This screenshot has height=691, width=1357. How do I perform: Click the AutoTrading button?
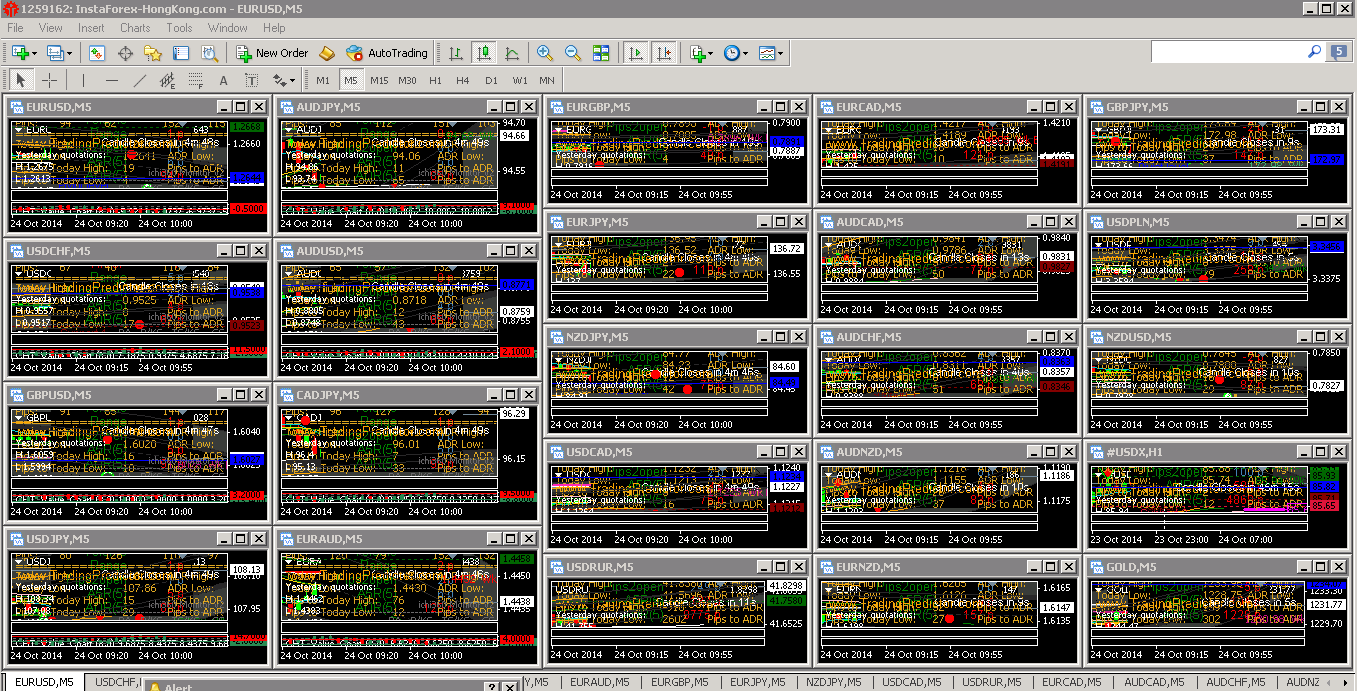(x=387, y=53)
